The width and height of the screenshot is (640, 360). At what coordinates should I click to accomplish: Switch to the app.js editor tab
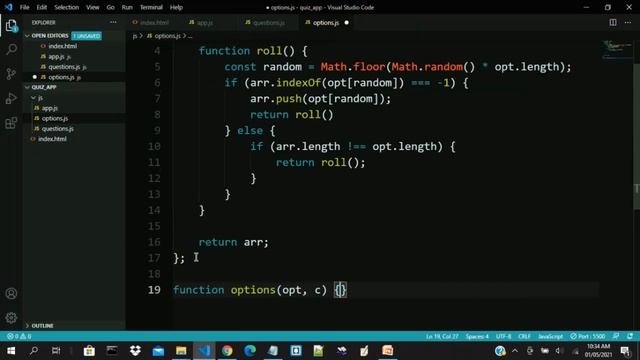(x=205, y=22)
